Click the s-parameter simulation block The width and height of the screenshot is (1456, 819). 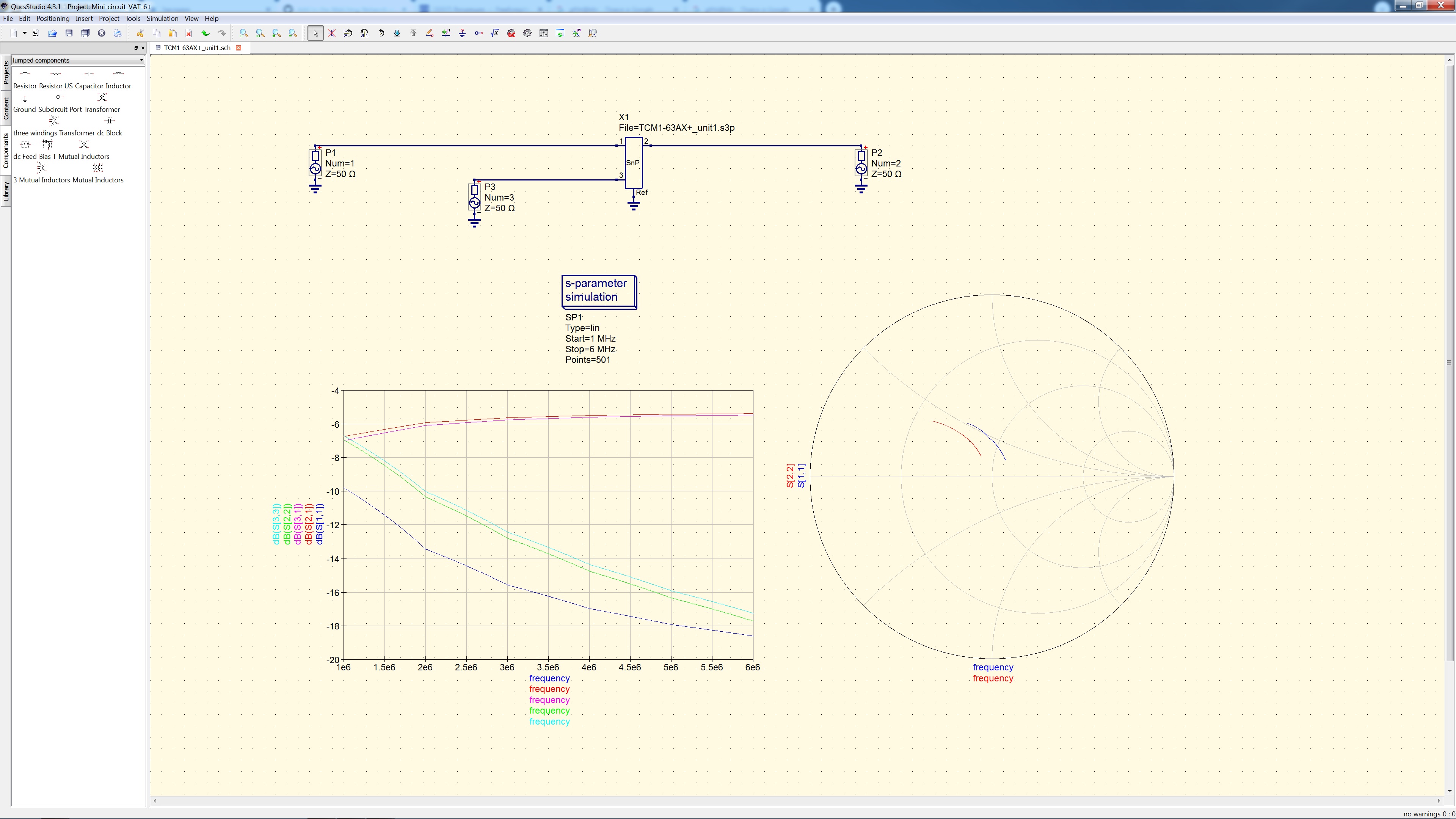tap(599, 291)
